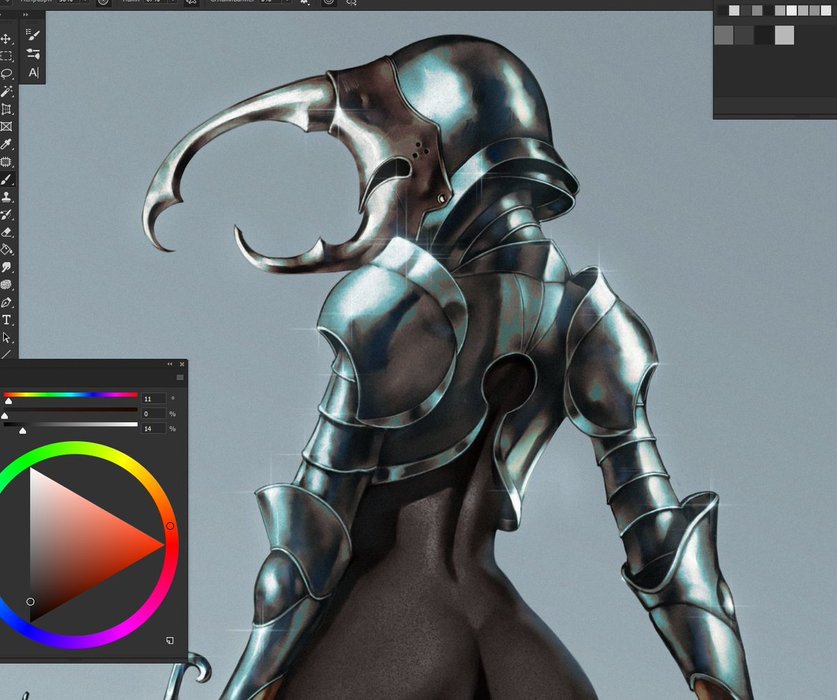
Task: Close the Color panel
Action: [182, 364]
